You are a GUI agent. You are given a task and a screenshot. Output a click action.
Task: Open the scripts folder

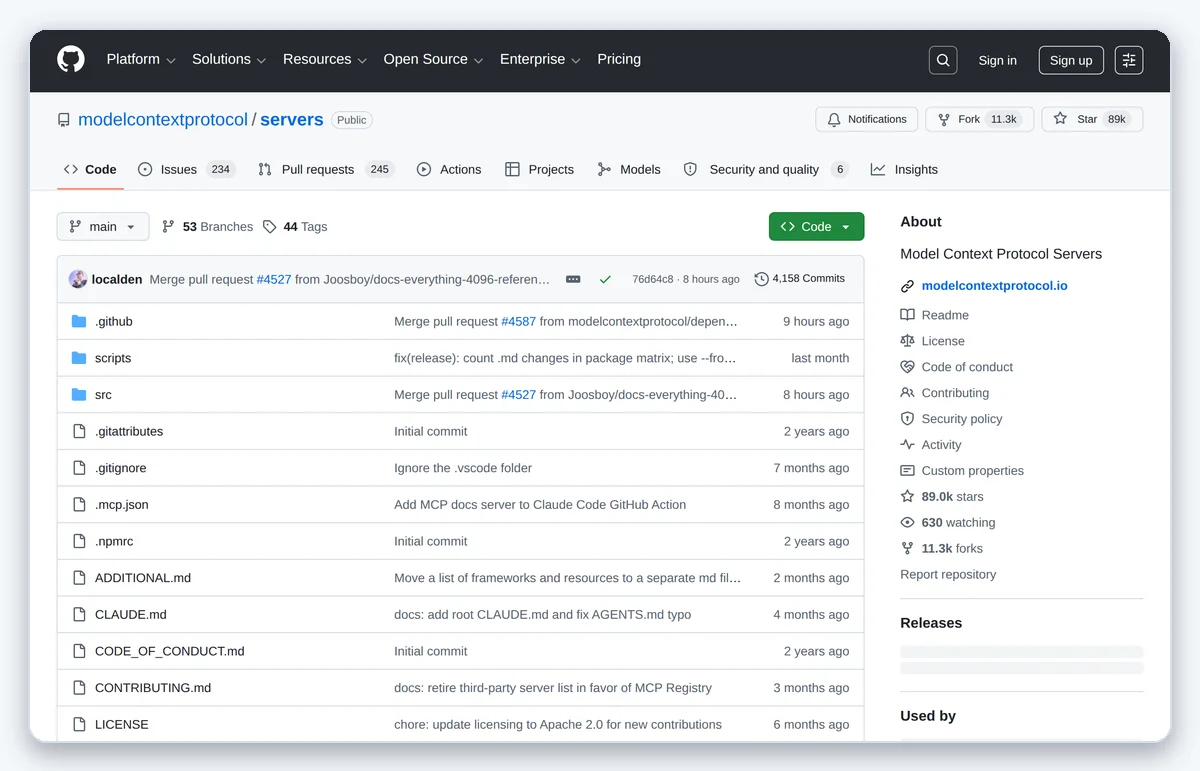(113, 358)
